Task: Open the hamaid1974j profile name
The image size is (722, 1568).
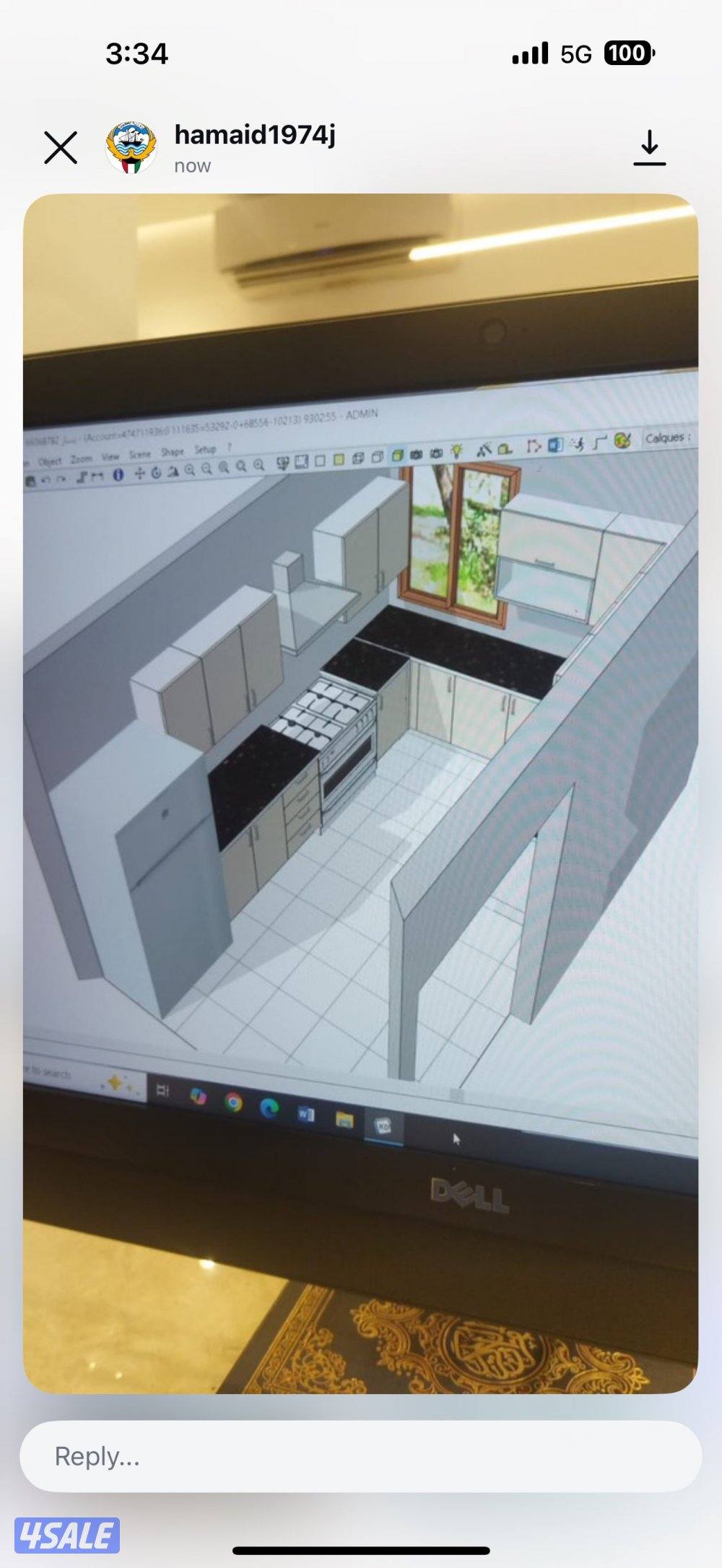Action: pyautogui.click(x=254, y=135)
